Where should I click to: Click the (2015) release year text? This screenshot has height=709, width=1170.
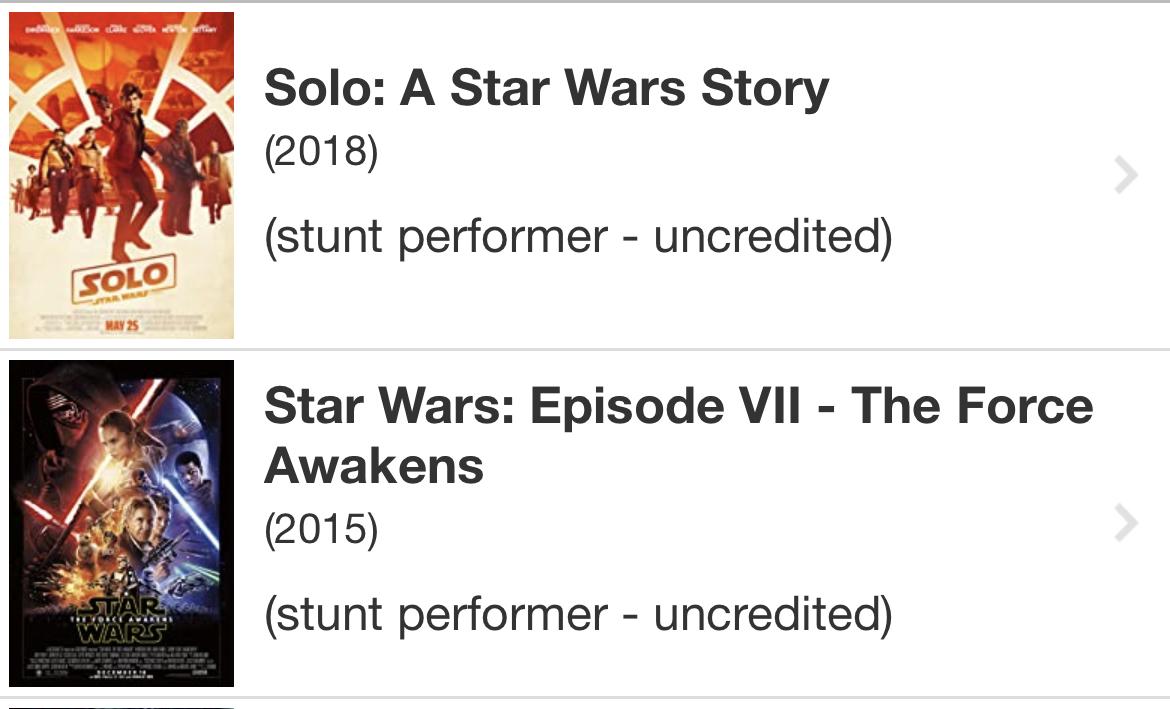tap(321, 529)
